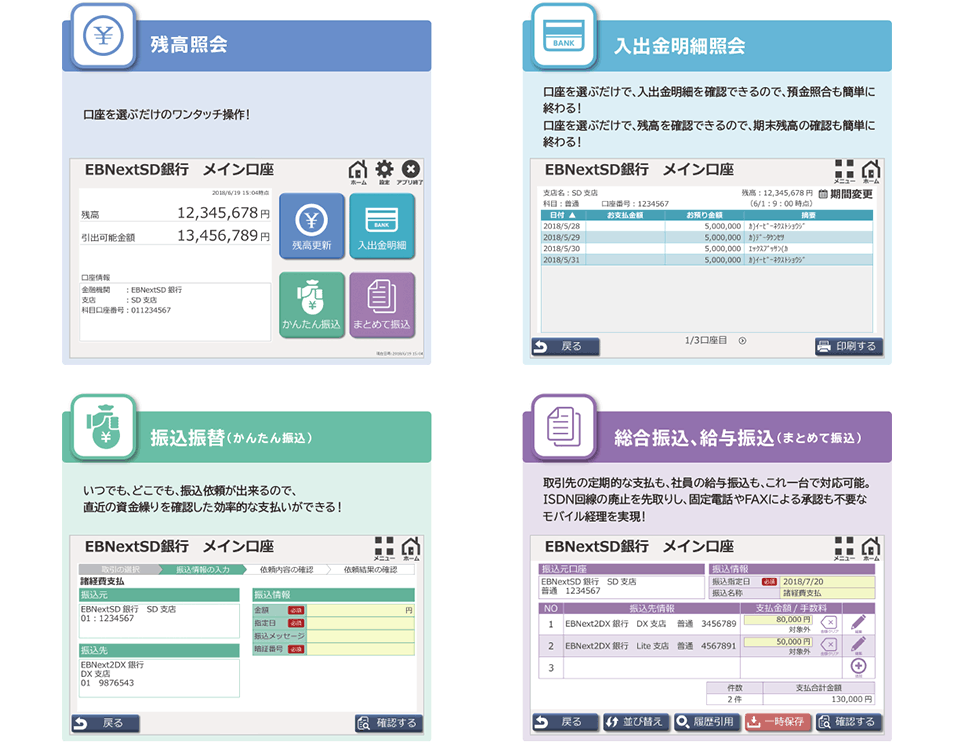
Task: Select the 振込情報の入力 step
Action: coord(203,569)
